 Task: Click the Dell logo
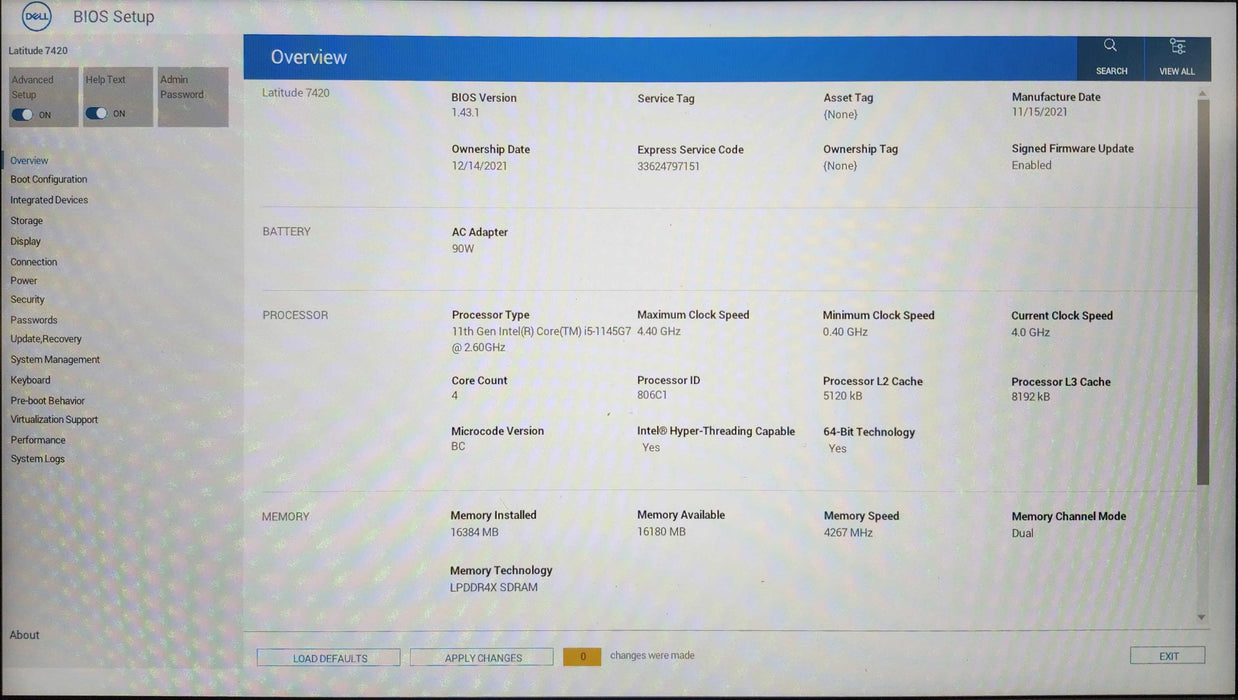tap(36, 17)
